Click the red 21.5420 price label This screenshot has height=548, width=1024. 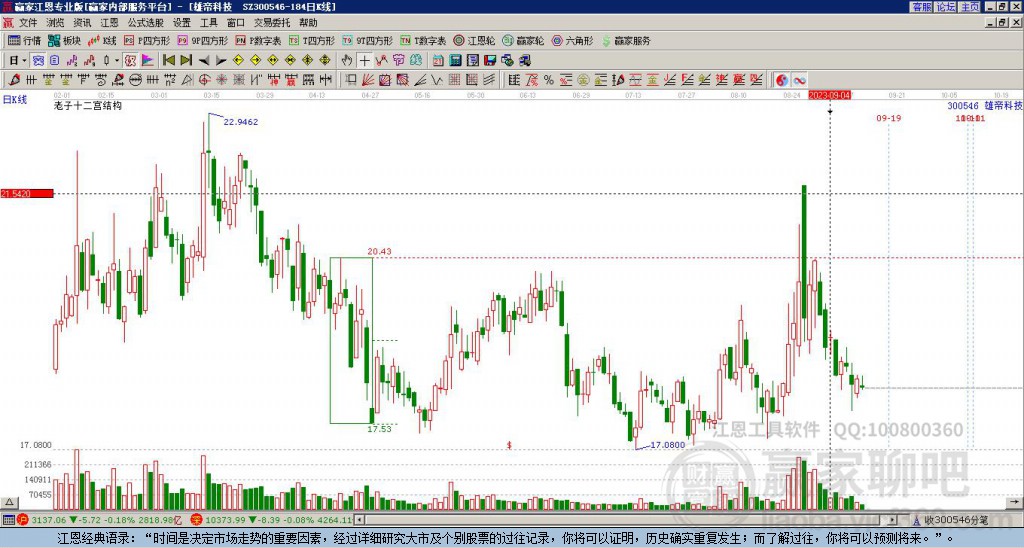[x=27, y=194]
